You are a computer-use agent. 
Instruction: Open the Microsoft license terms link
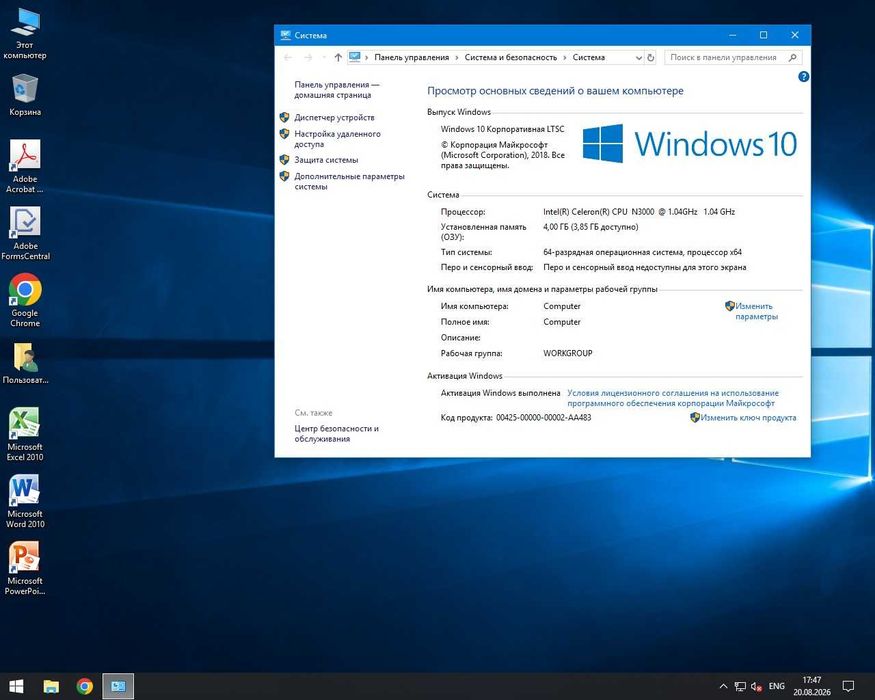[x=672, y=398]
